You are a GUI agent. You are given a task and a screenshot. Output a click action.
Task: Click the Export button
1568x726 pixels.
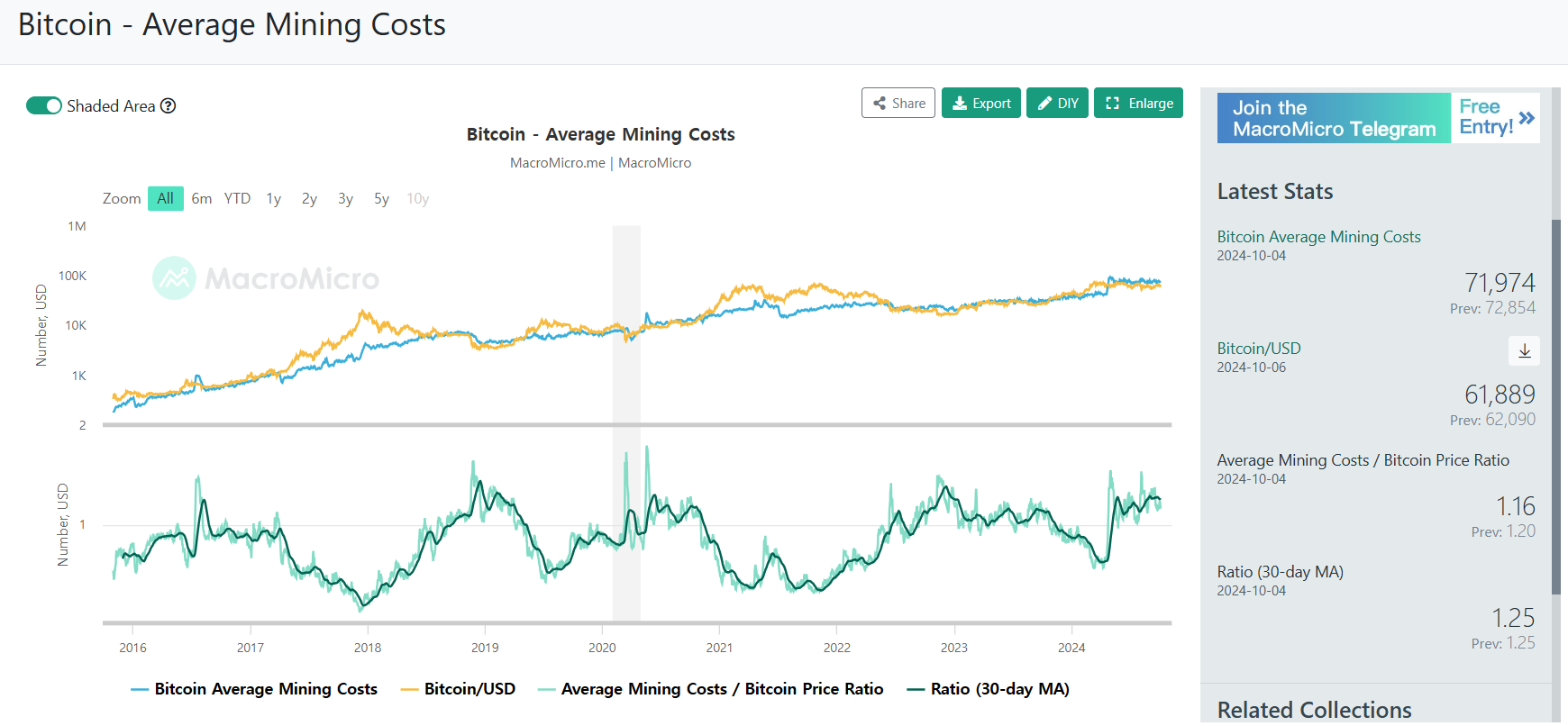pyautogui.click(x=981, y=104)
